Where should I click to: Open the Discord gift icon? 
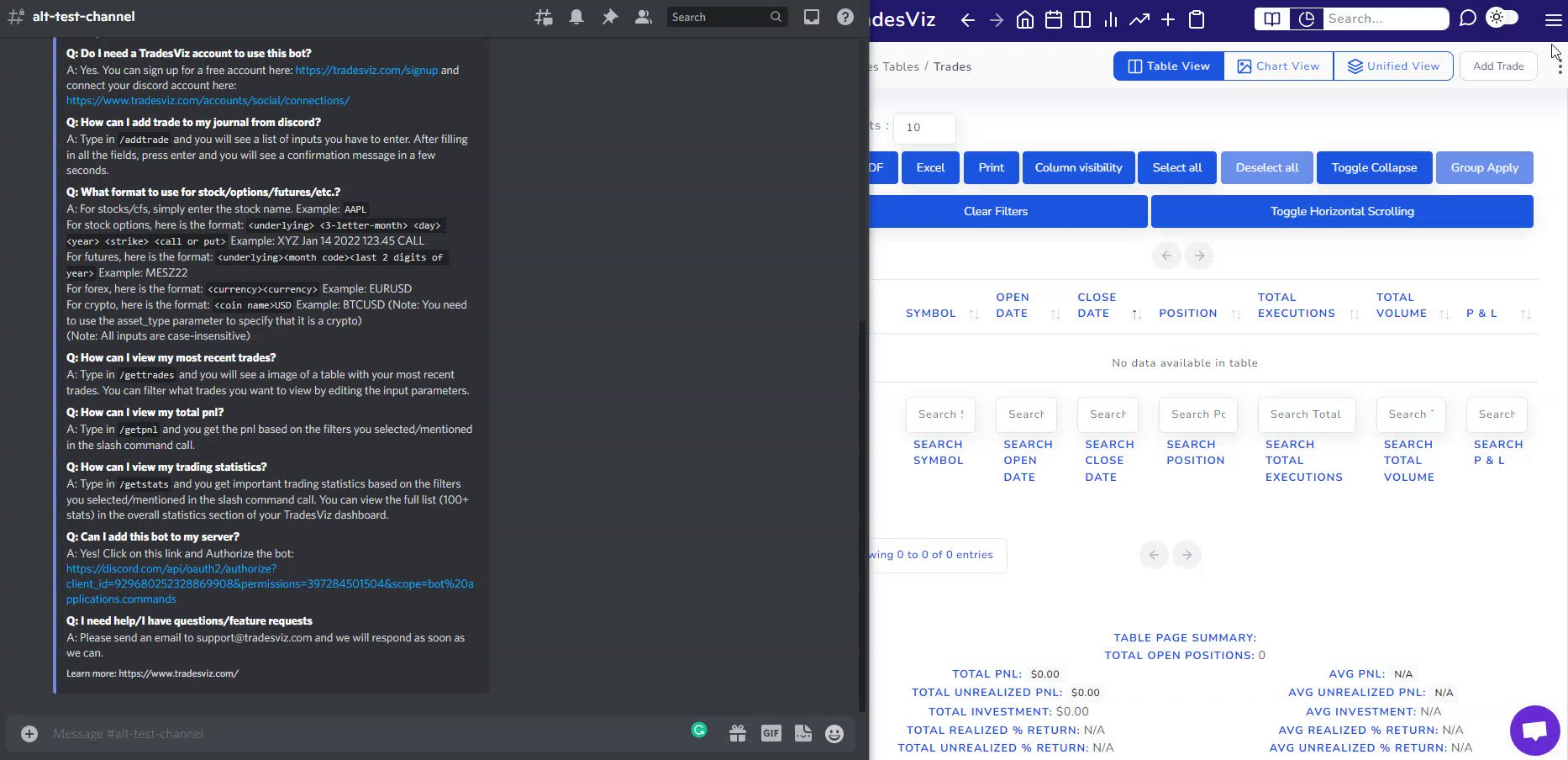(738, 734)
